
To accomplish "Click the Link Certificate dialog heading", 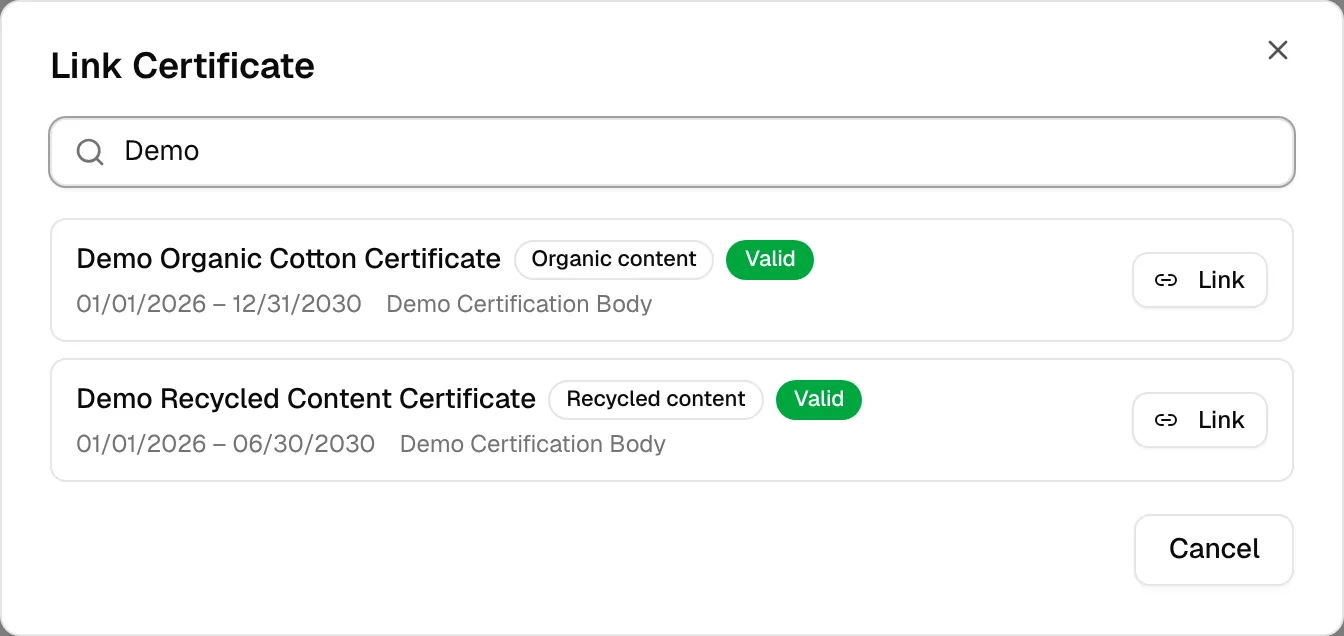I will [x=183, y=66].
